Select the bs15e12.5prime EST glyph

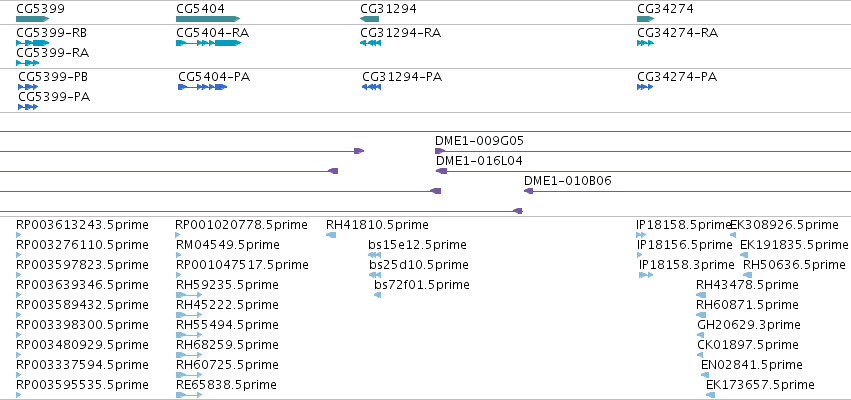point(374,255)
